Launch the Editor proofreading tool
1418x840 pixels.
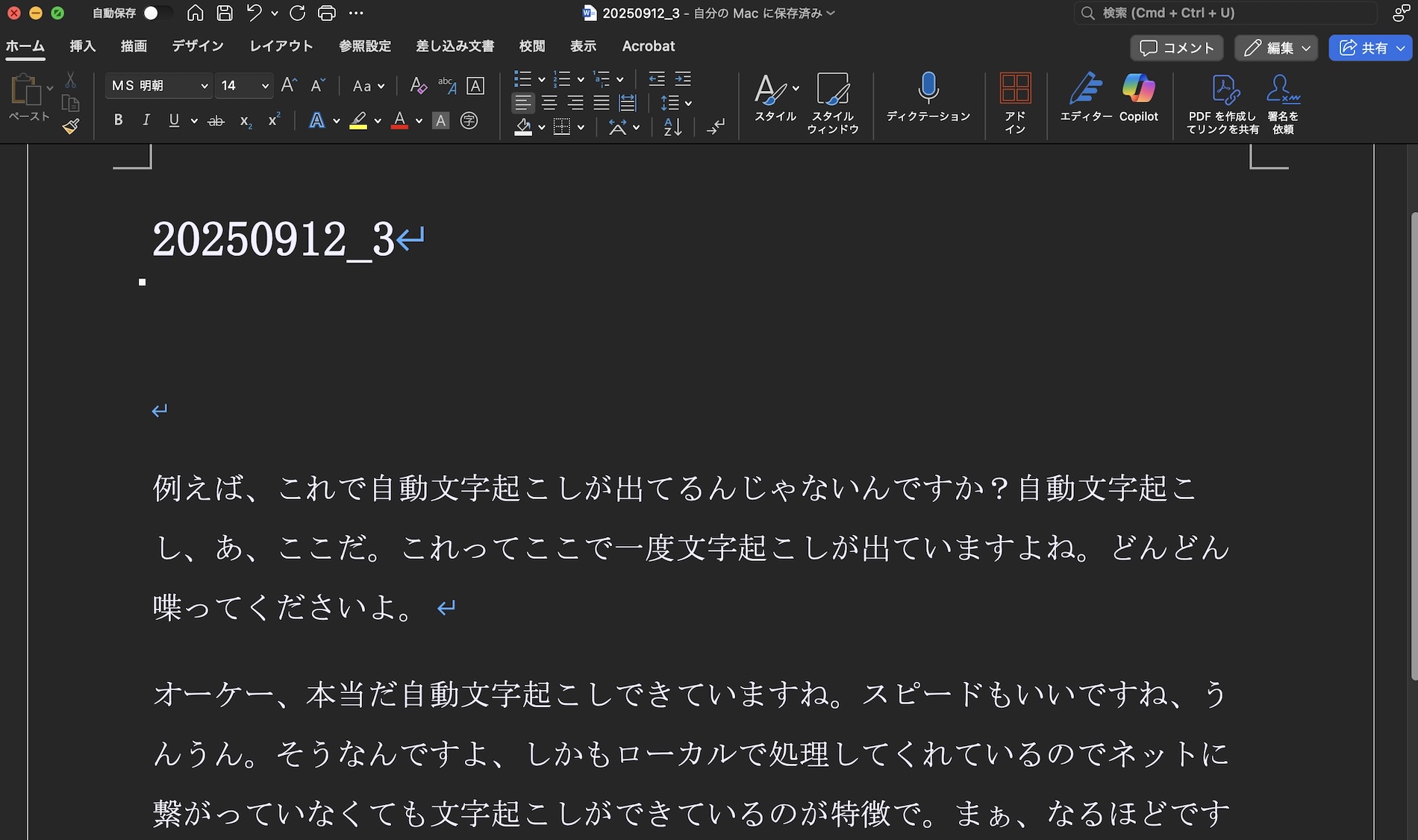click(x=1085, y=97)
